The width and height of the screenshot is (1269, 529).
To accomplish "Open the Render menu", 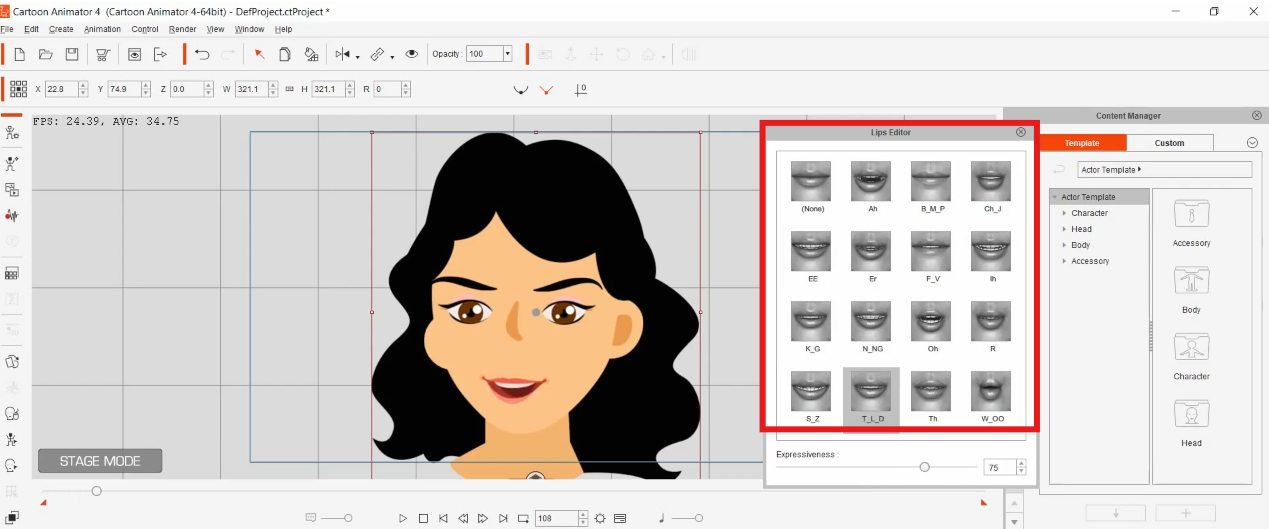I will point(182,29).
